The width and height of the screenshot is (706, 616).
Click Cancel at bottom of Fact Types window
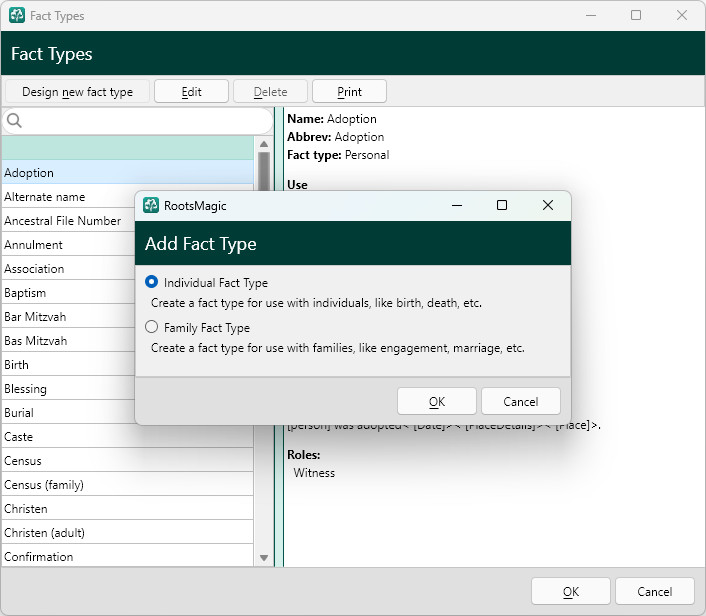(x=655, y=591)
